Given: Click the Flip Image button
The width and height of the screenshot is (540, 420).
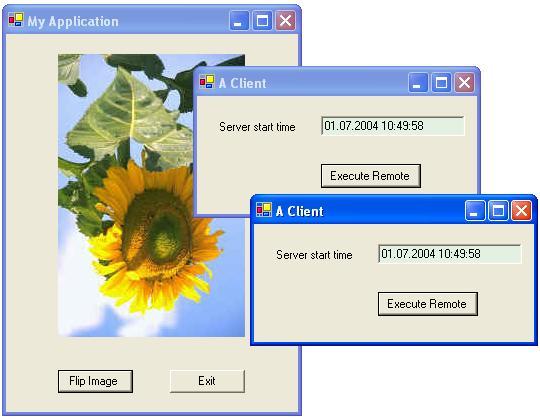Looking at the screenshot, I should coord(95,381).
